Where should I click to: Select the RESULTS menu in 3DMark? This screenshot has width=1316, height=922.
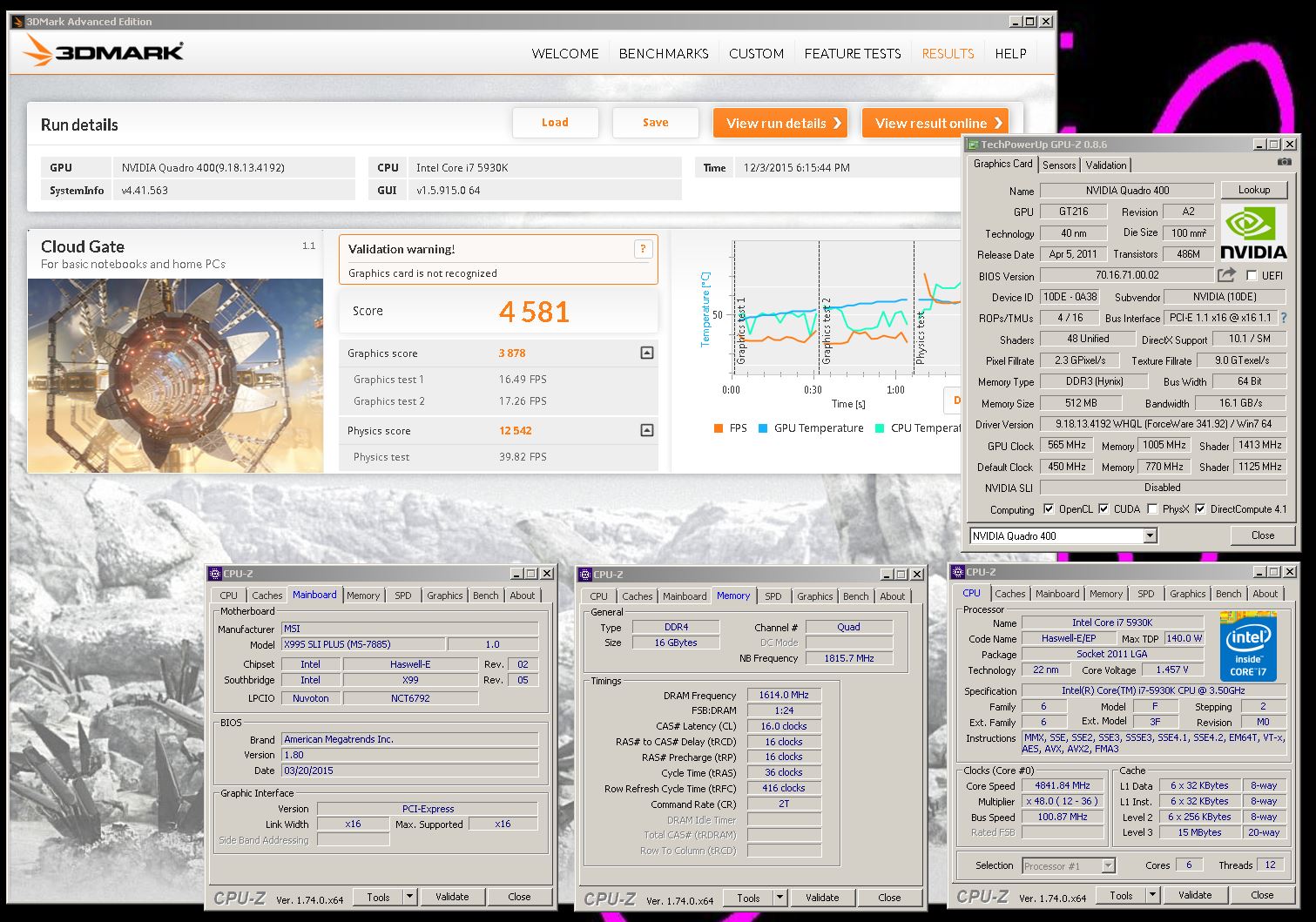coord(948,53)
